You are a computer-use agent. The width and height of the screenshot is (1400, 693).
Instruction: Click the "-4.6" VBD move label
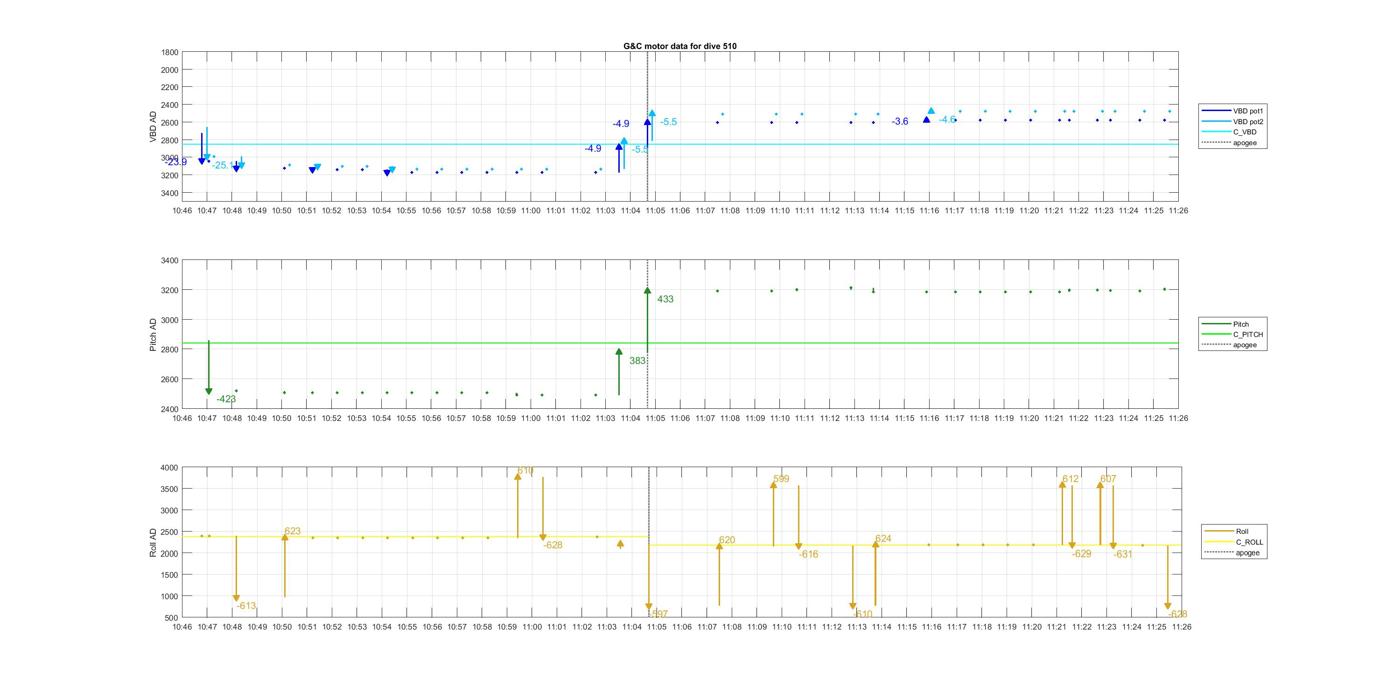pos(947,119)
